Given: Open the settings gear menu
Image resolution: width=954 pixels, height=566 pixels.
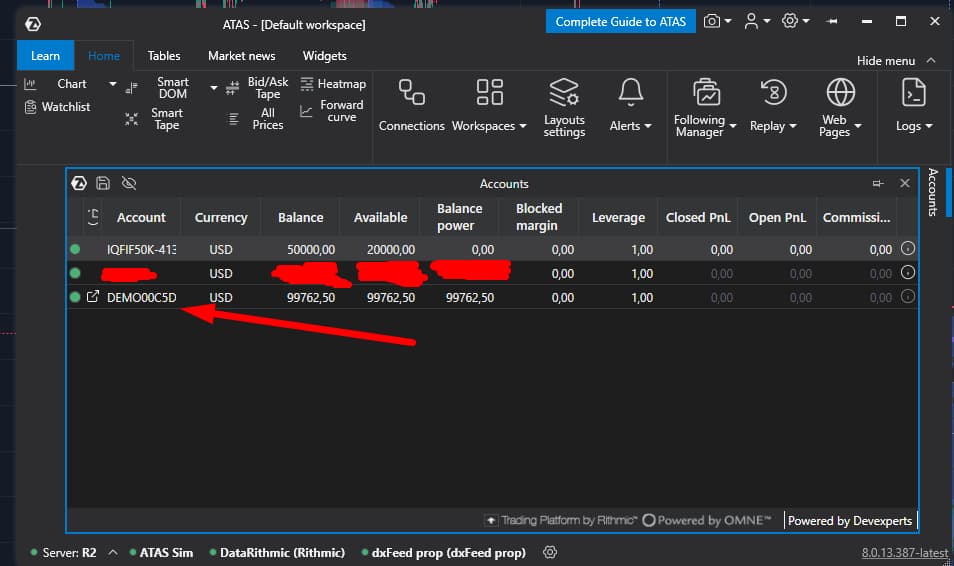Looking at the screenshot, I should [x=795, y=21].
